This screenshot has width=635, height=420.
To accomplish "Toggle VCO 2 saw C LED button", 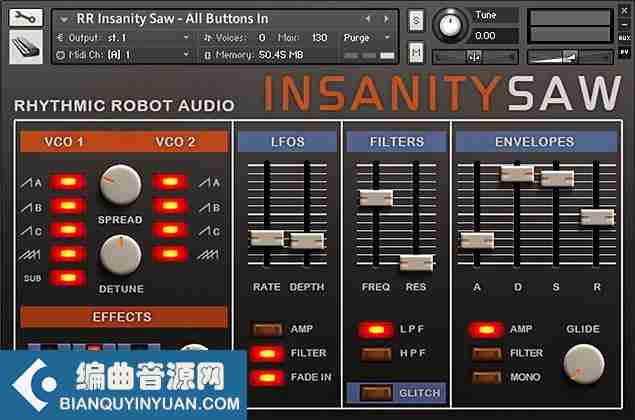I will 170,230.
